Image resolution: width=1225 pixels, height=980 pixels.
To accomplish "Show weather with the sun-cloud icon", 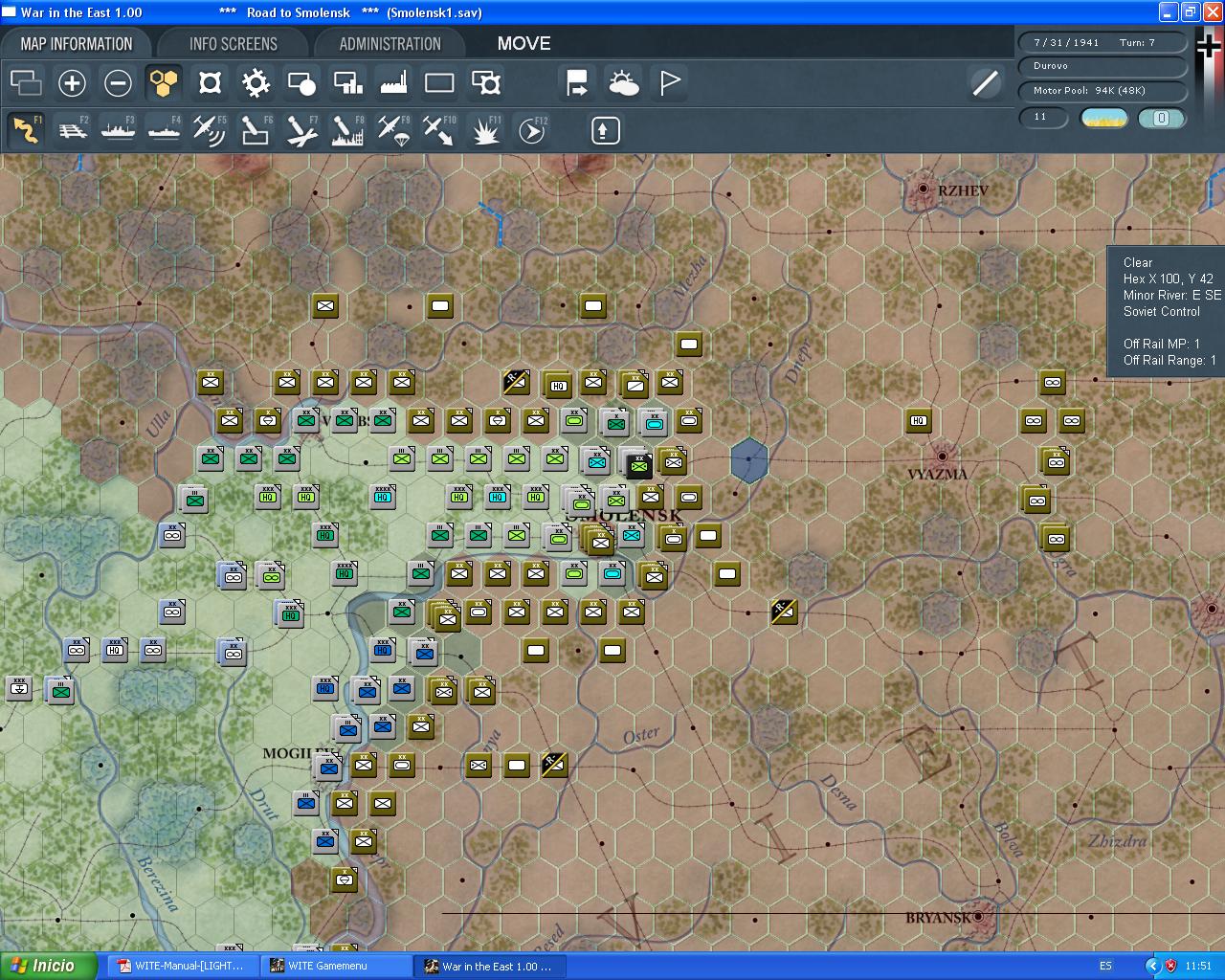I will [623, 83].
